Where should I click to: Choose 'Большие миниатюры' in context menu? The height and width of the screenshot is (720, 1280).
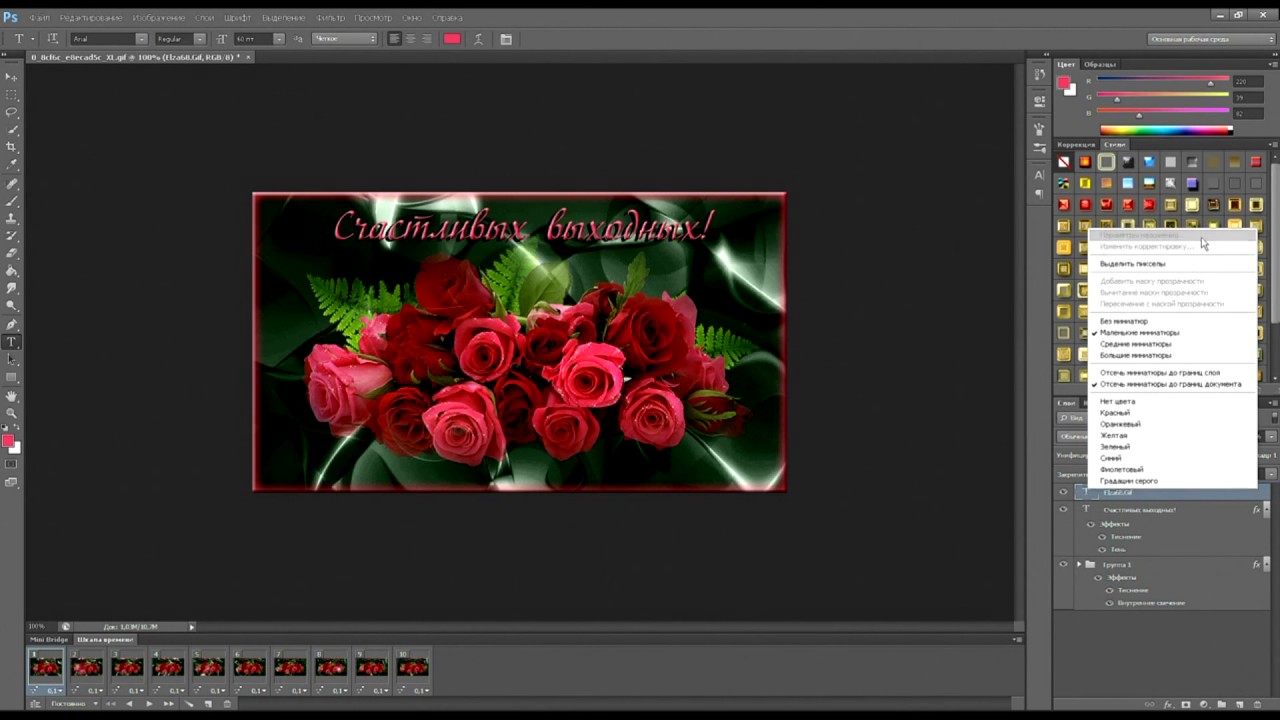click(x=1135, y=355)
